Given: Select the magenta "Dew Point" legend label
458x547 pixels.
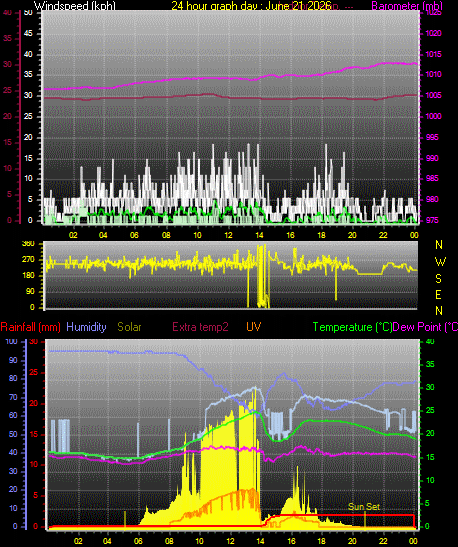Looking at the screenshot, I should click(x=425, y=327).
